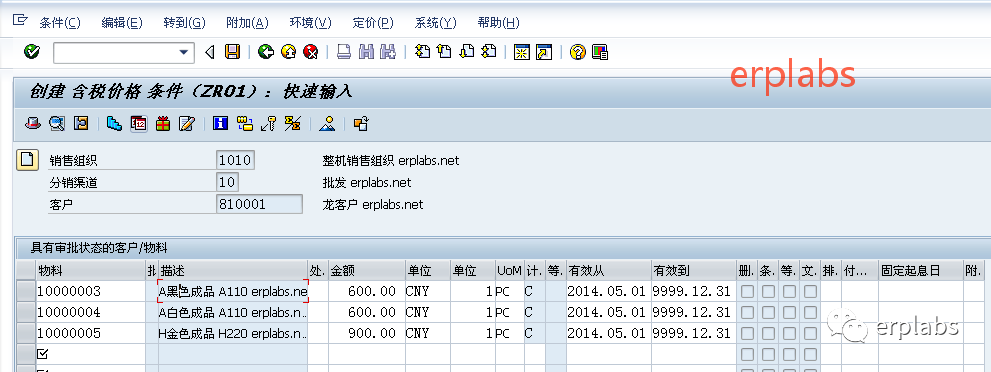The height and width of the screenshot is (372, 991).
Task: Open the 定价(P) menu
Action: coord(373,23)
